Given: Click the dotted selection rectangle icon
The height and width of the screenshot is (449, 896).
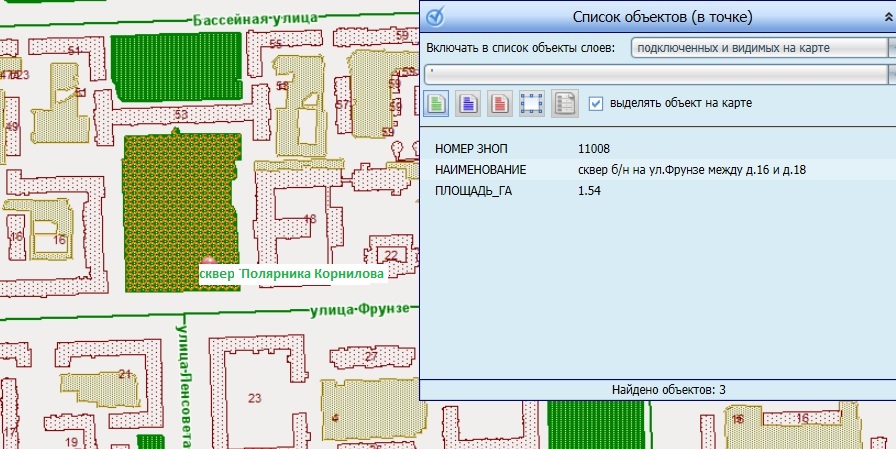Looking at the screenshot, I should click(x=532, y=103).
